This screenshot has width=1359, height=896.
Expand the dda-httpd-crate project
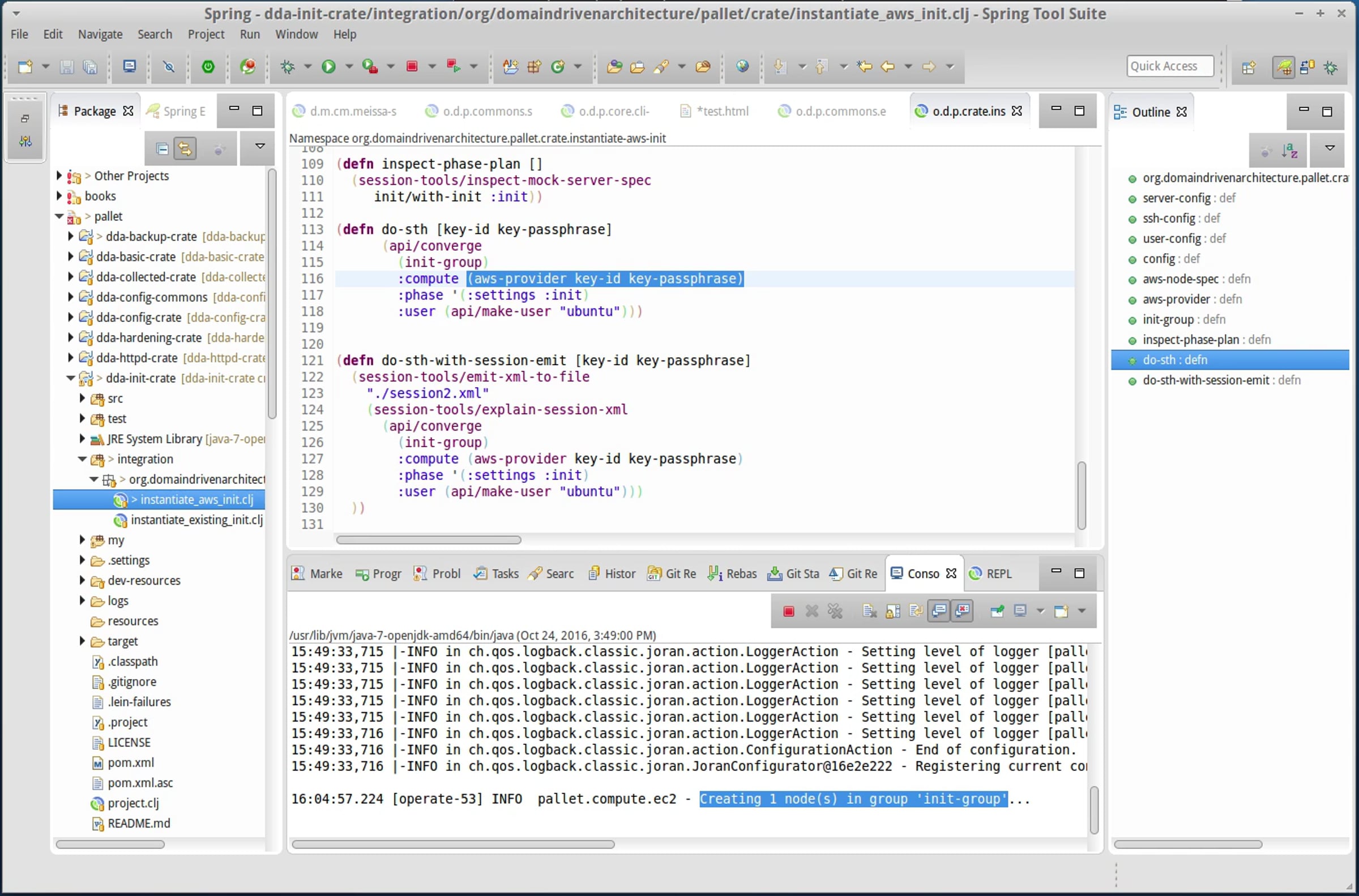click(70, 358)
